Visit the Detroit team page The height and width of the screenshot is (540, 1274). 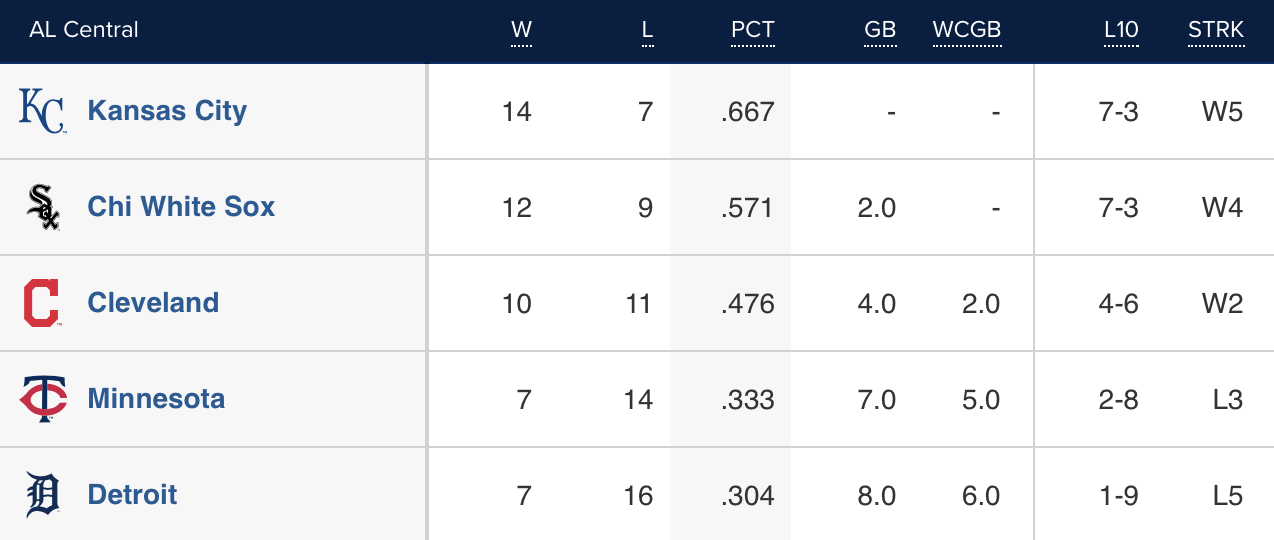coord(132,495)
